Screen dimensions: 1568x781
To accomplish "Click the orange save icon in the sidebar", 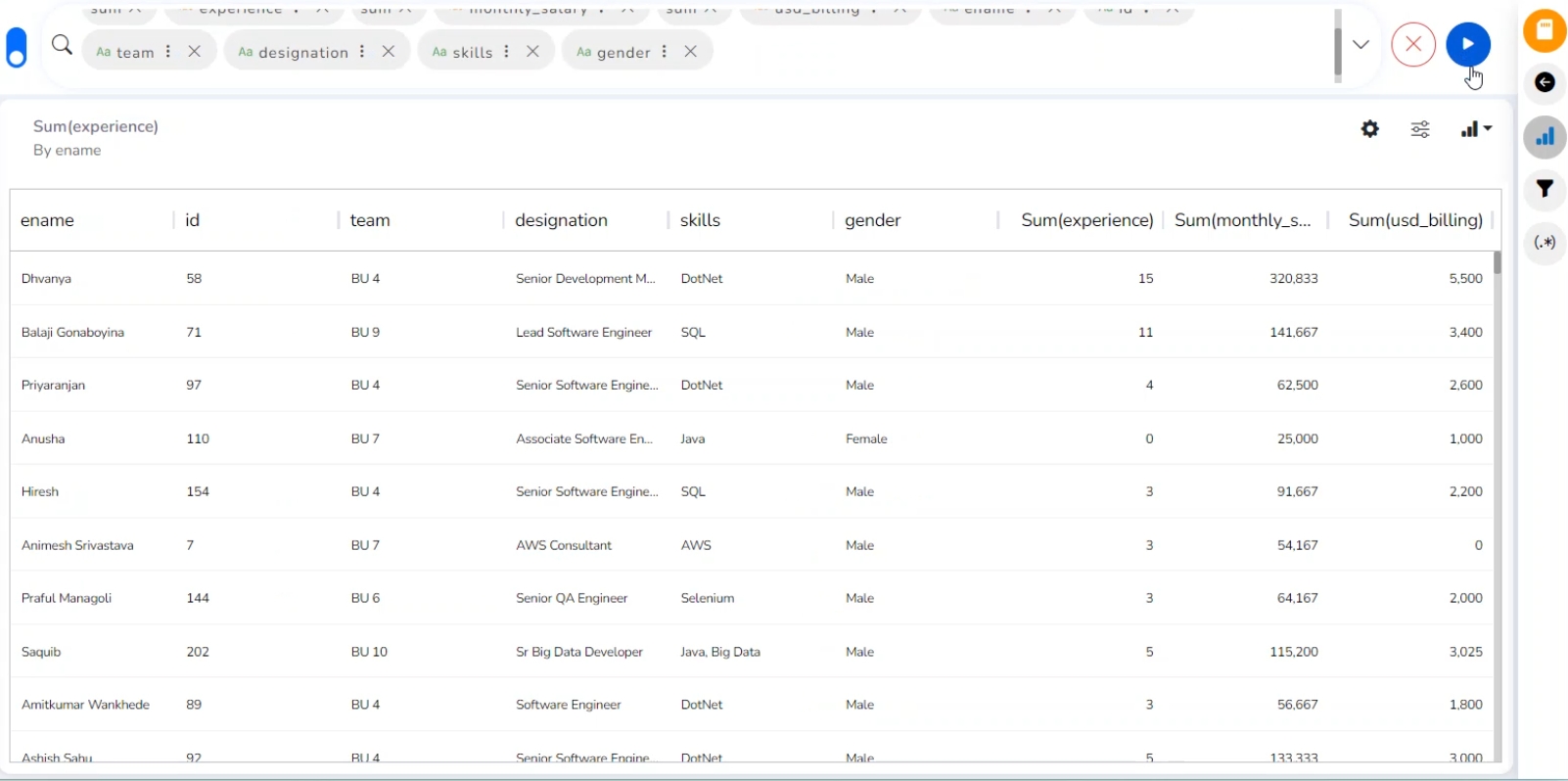I will click(x=1545, y=30).
